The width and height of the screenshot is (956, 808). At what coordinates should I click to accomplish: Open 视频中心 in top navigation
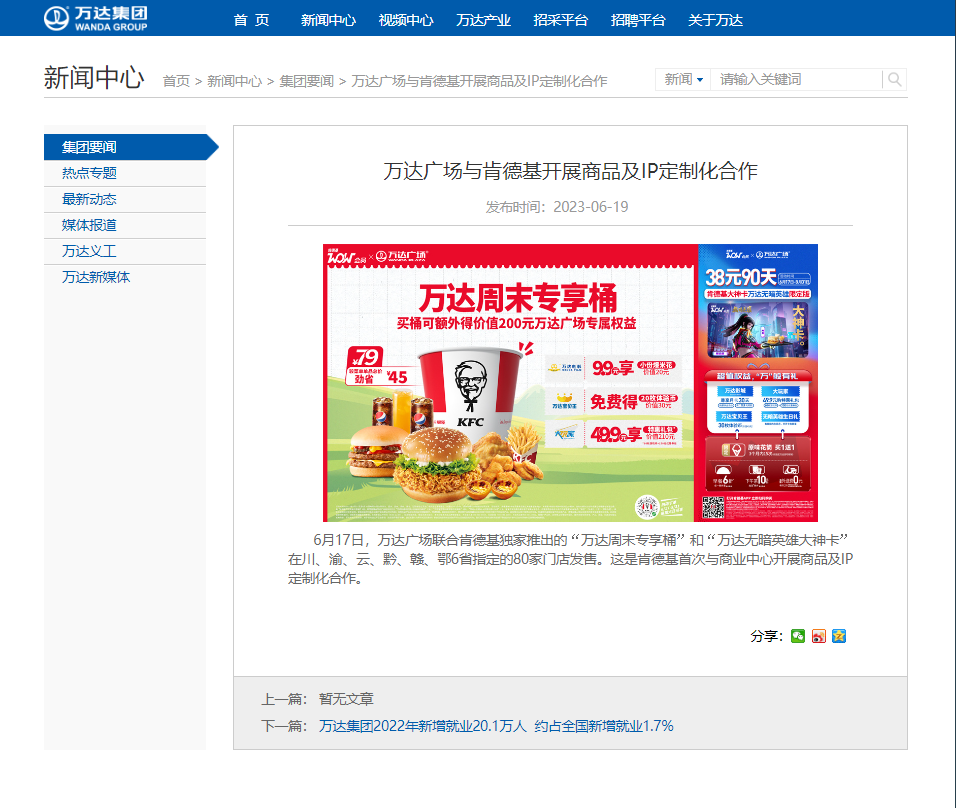pyautogui.click(x=405, y=20)
